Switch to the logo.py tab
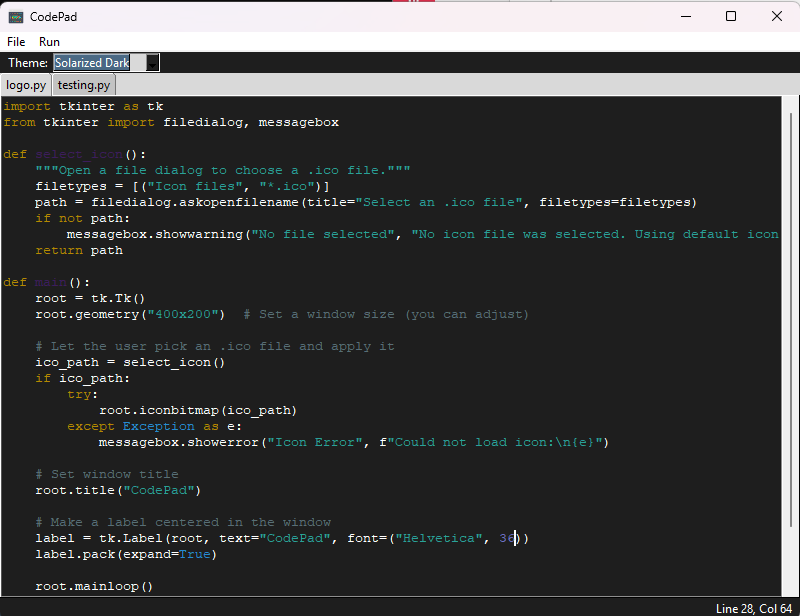 [26, 85]
